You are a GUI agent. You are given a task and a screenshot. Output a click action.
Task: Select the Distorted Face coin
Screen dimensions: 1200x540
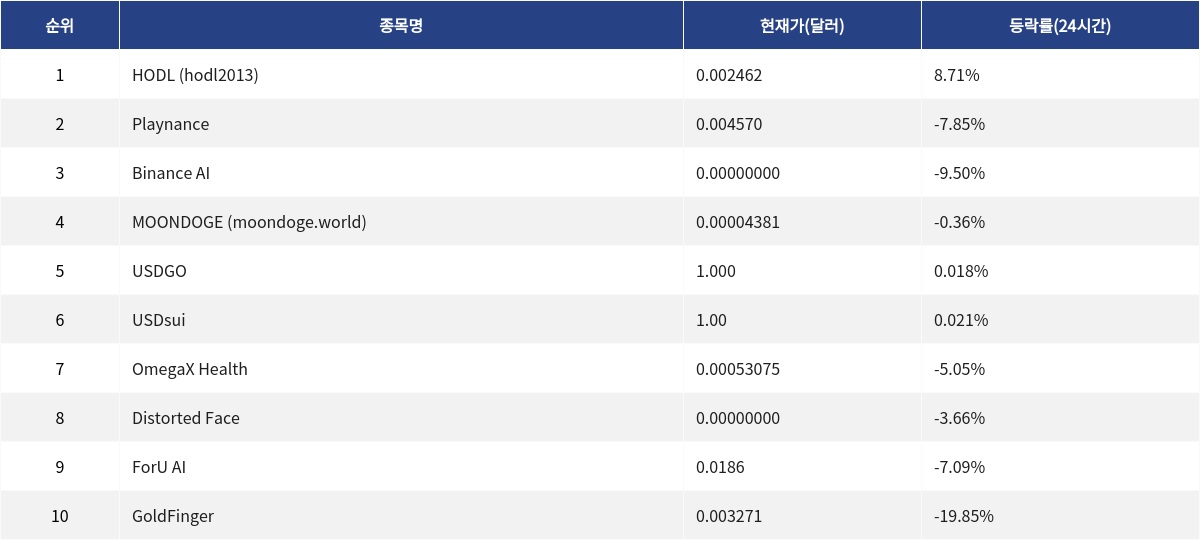click(186, 418)
